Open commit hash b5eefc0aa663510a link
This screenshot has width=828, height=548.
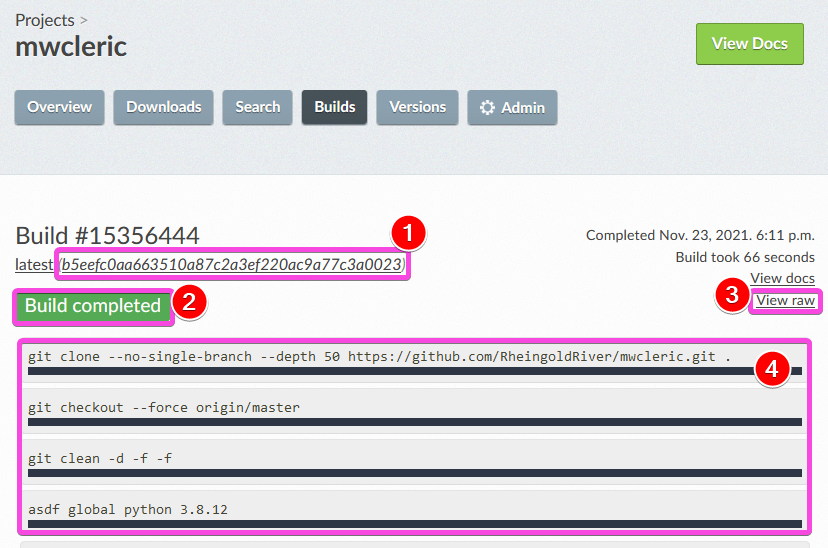click(232, 264)
